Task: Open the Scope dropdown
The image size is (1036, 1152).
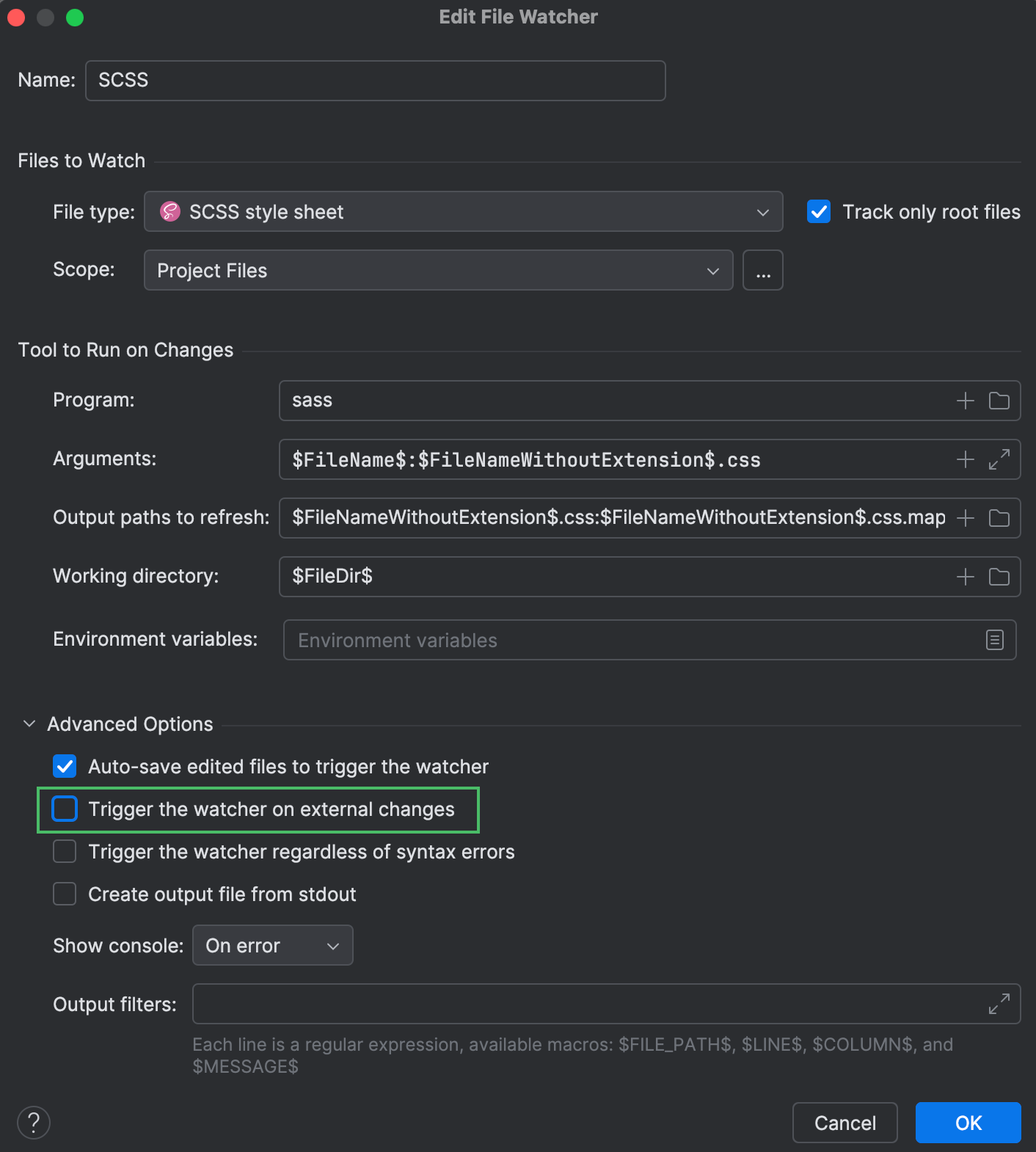Action: tap(438, 270)
